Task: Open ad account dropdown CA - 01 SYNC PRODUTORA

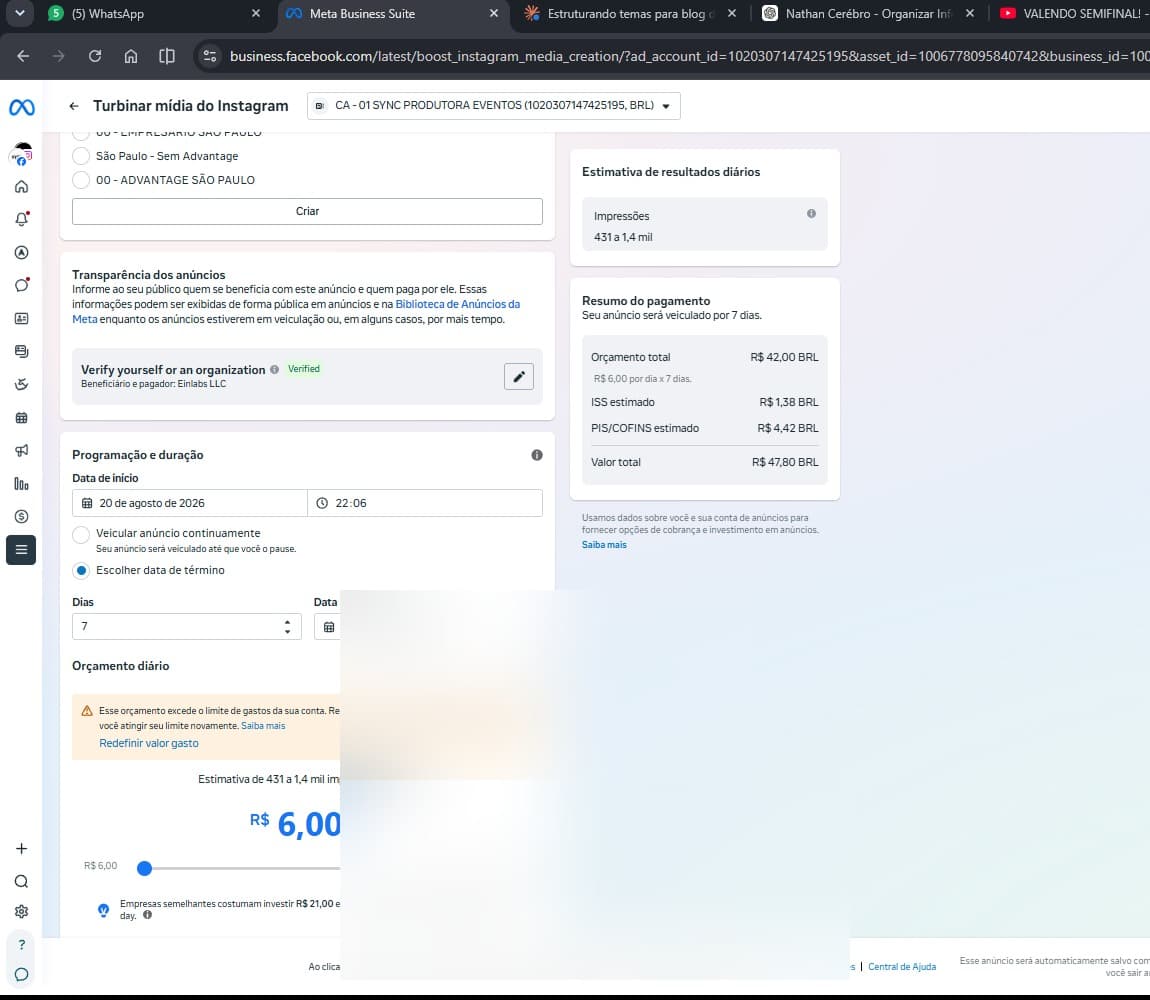Action: (494, 106)
